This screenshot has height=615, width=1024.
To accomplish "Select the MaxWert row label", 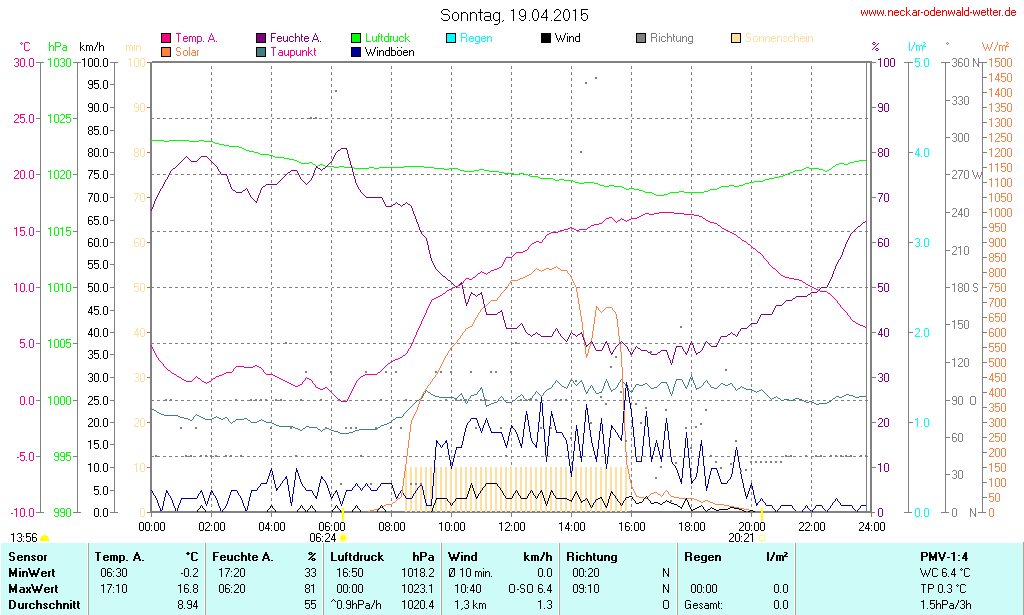I will pyautogui.click(x=34, y=588).
